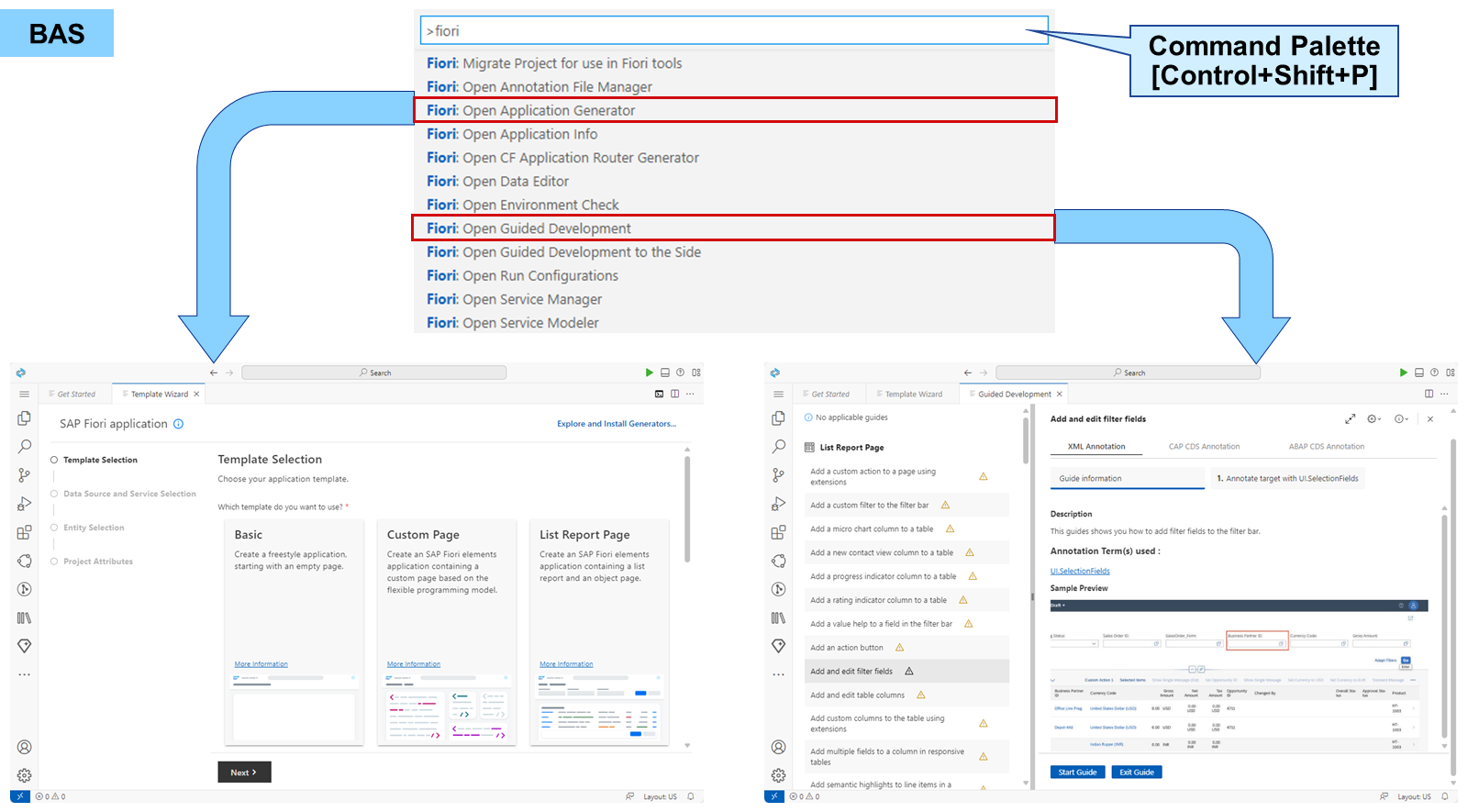Open additional views ellipsis in Guided Development sidebar
Viewport: 1468px width, 812px height.
coord(779,674)
